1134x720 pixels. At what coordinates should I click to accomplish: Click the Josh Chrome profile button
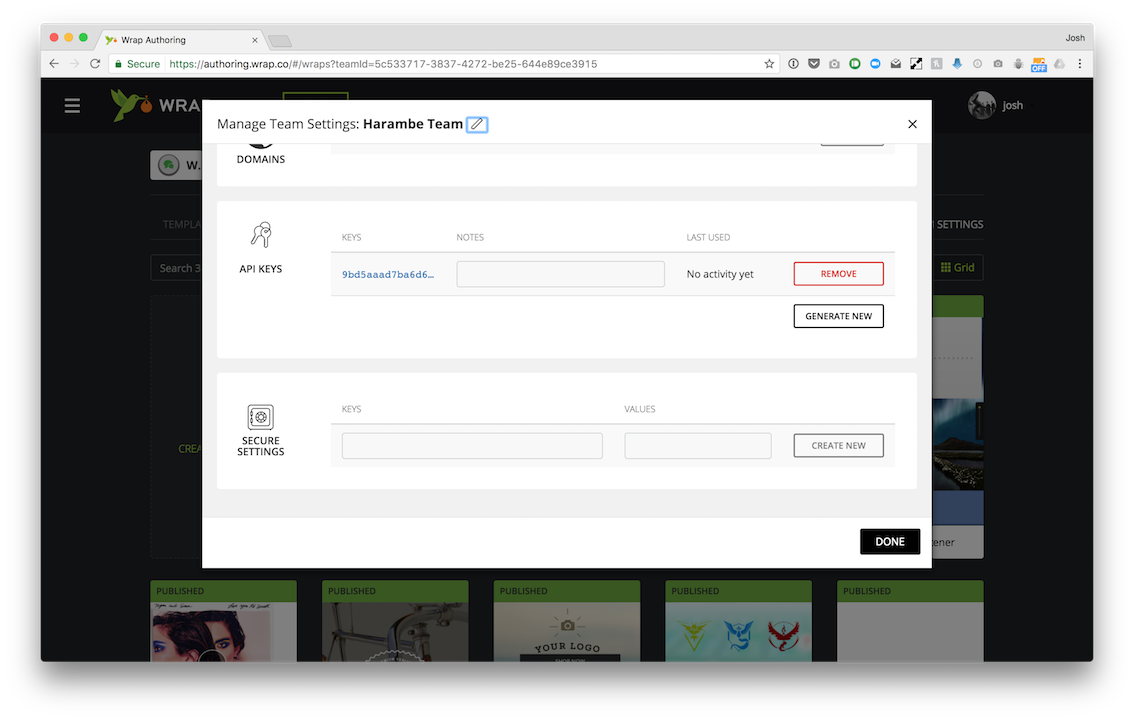pos(1075,38)
